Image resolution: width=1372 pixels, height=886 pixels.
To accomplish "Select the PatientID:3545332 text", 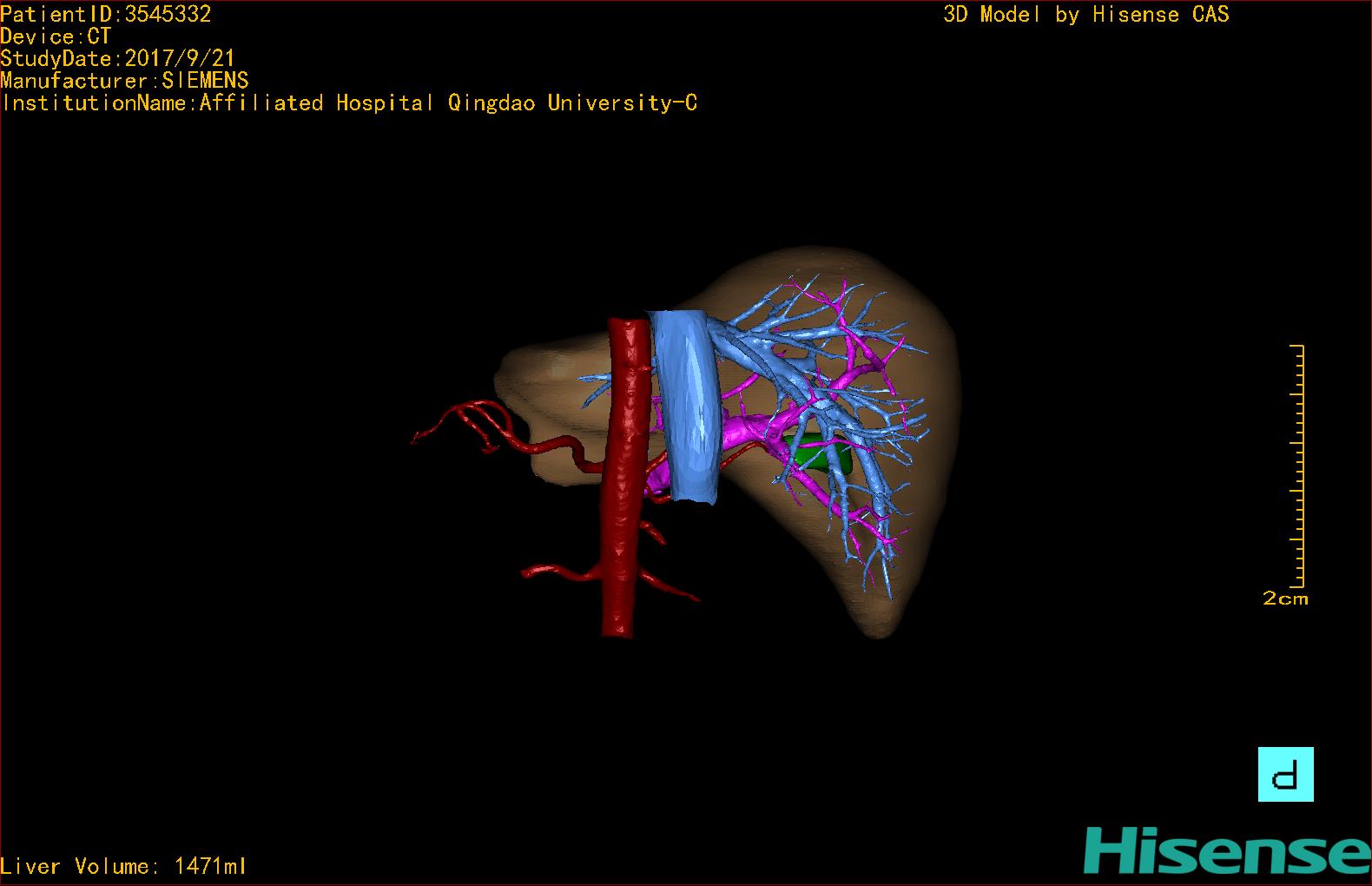I will [106, 14].
